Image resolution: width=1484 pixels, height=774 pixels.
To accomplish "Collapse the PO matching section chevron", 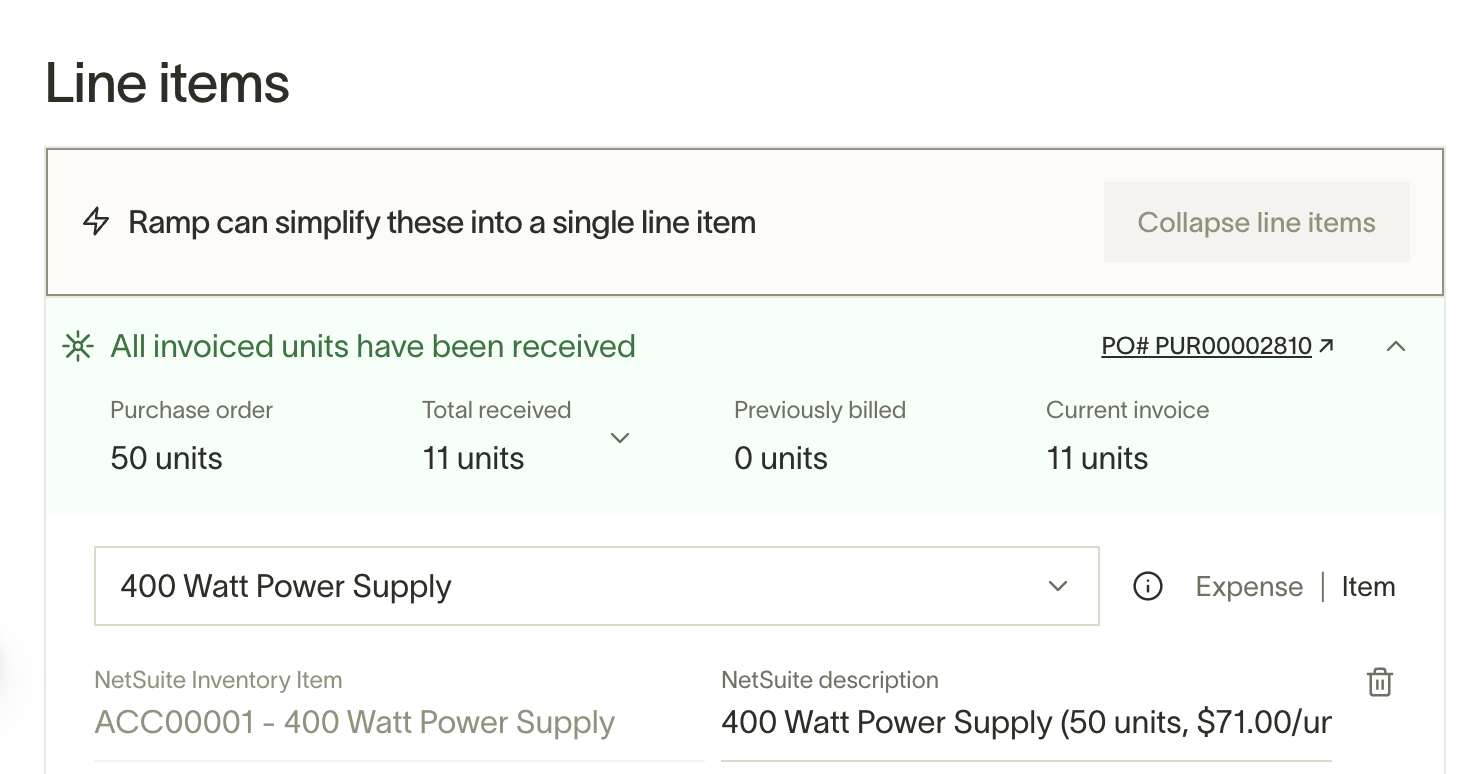I will [x=1396, y=346].
